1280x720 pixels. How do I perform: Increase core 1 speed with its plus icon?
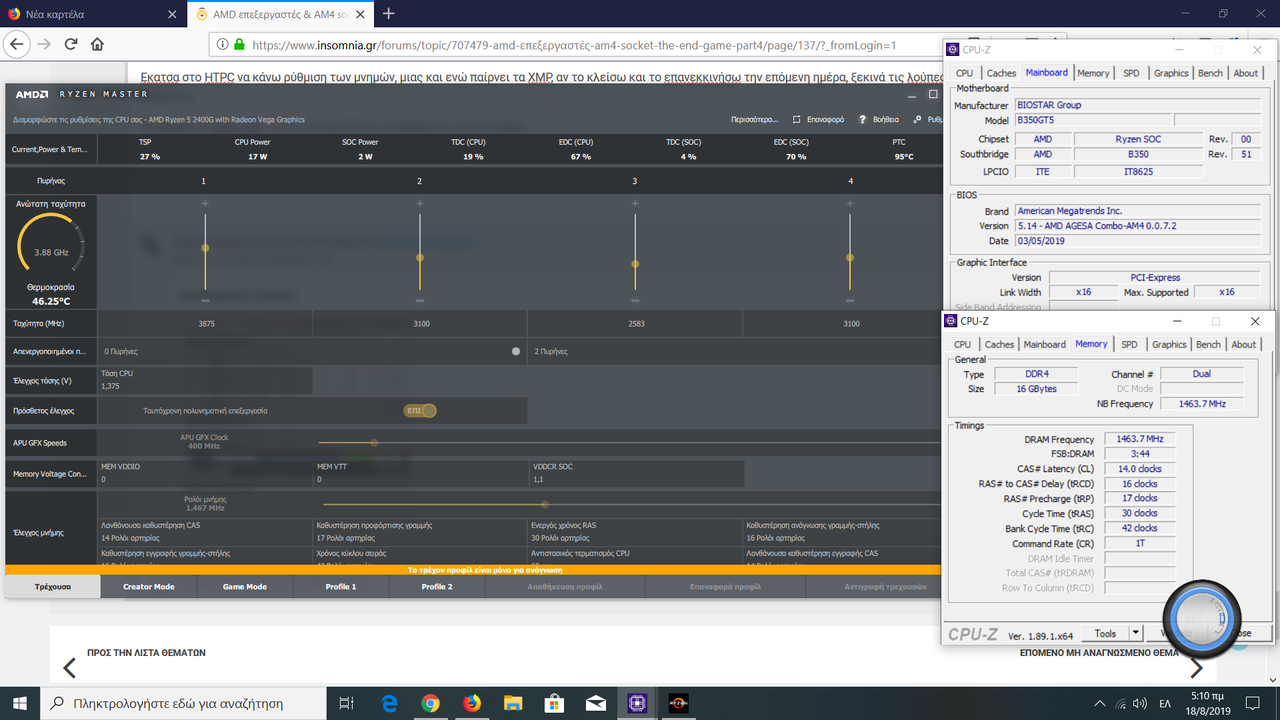click(x=205, y=204)
